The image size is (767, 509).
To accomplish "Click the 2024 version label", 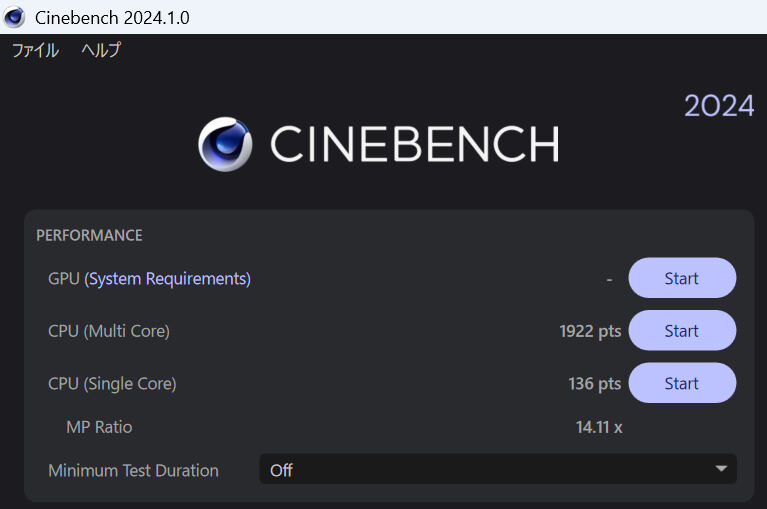I will pos(719,106).
